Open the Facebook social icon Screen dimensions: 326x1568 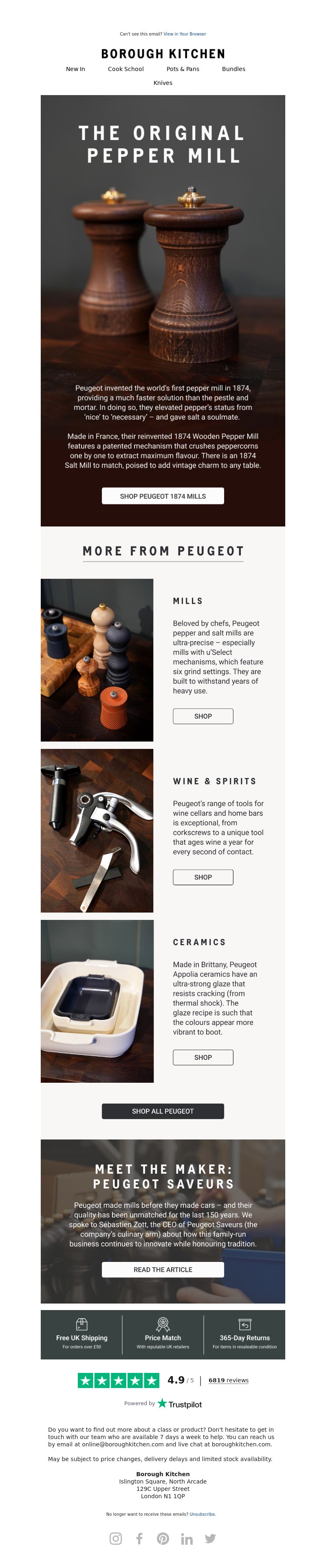point(139,1538)
